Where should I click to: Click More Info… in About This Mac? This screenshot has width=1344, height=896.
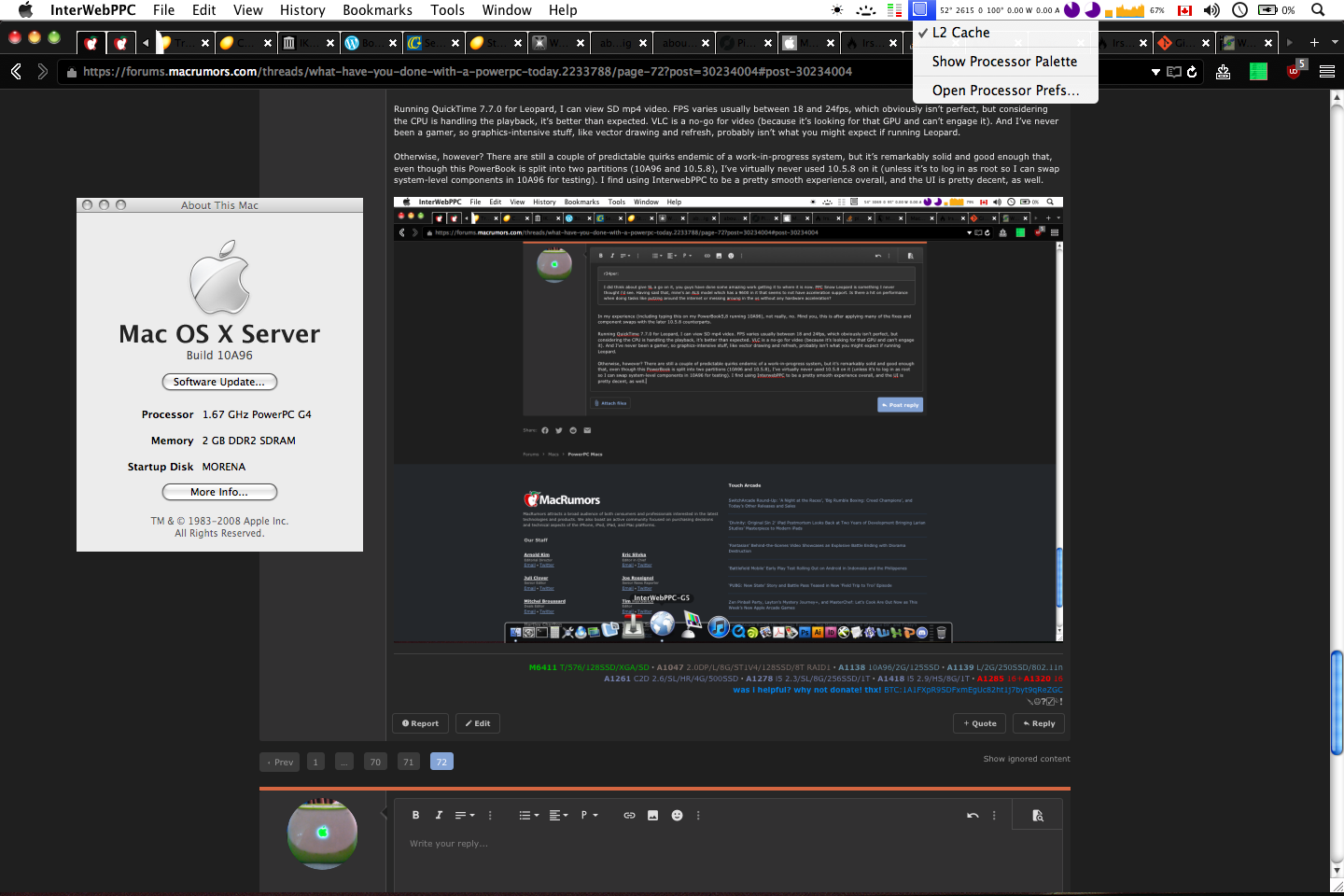click(x=219, y=492)
